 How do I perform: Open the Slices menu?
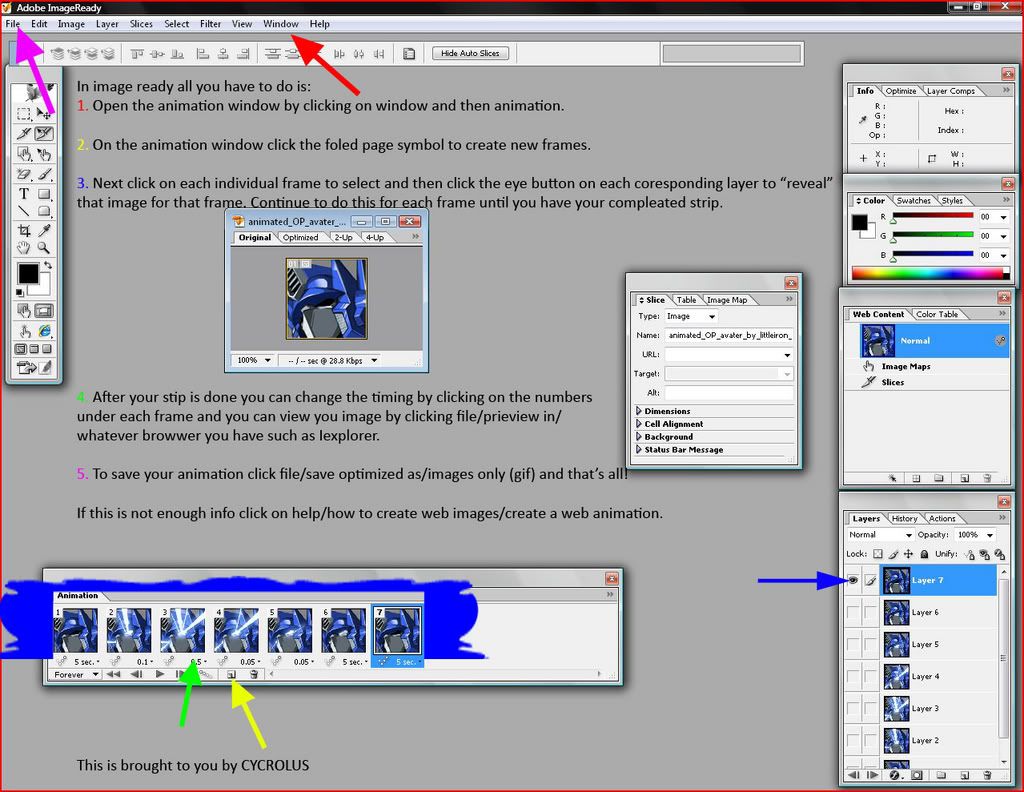pos(141,24)
